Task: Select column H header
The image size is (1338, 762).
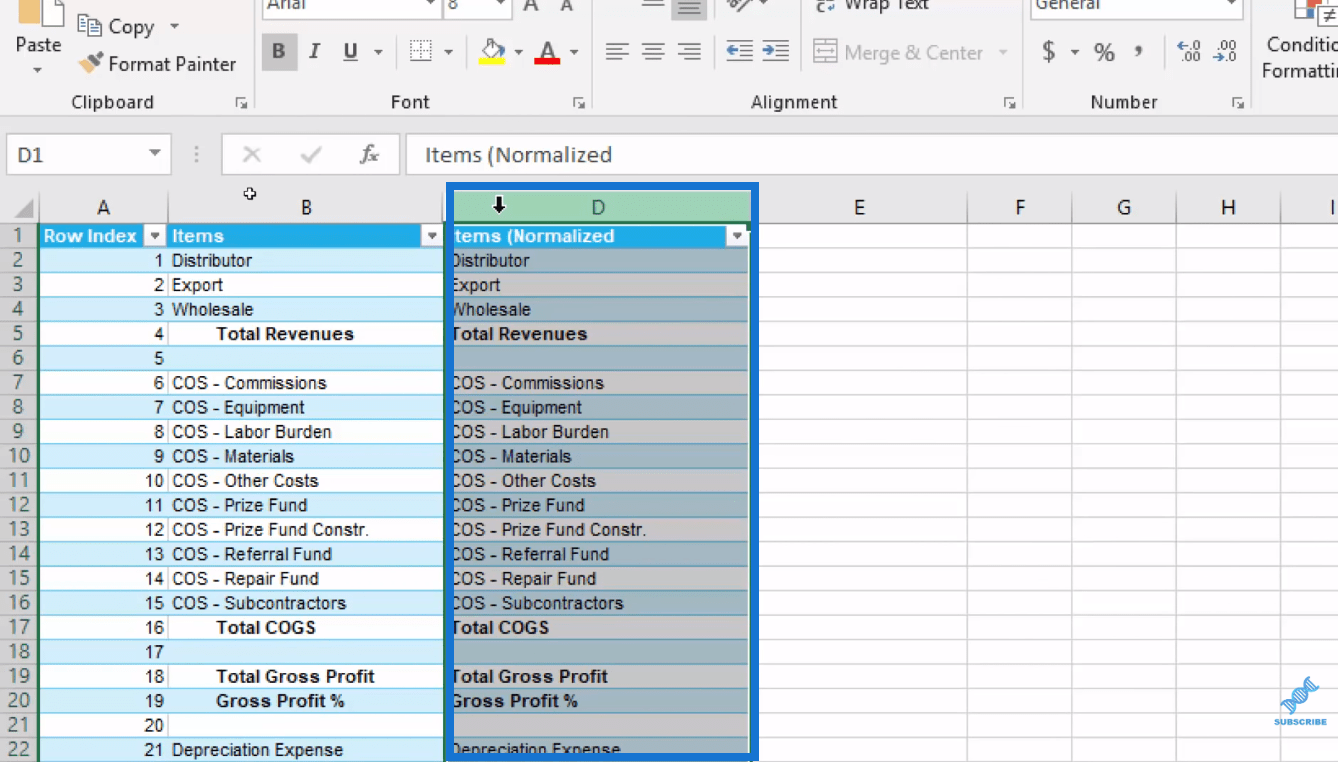Action: (x=1228, y=208)
